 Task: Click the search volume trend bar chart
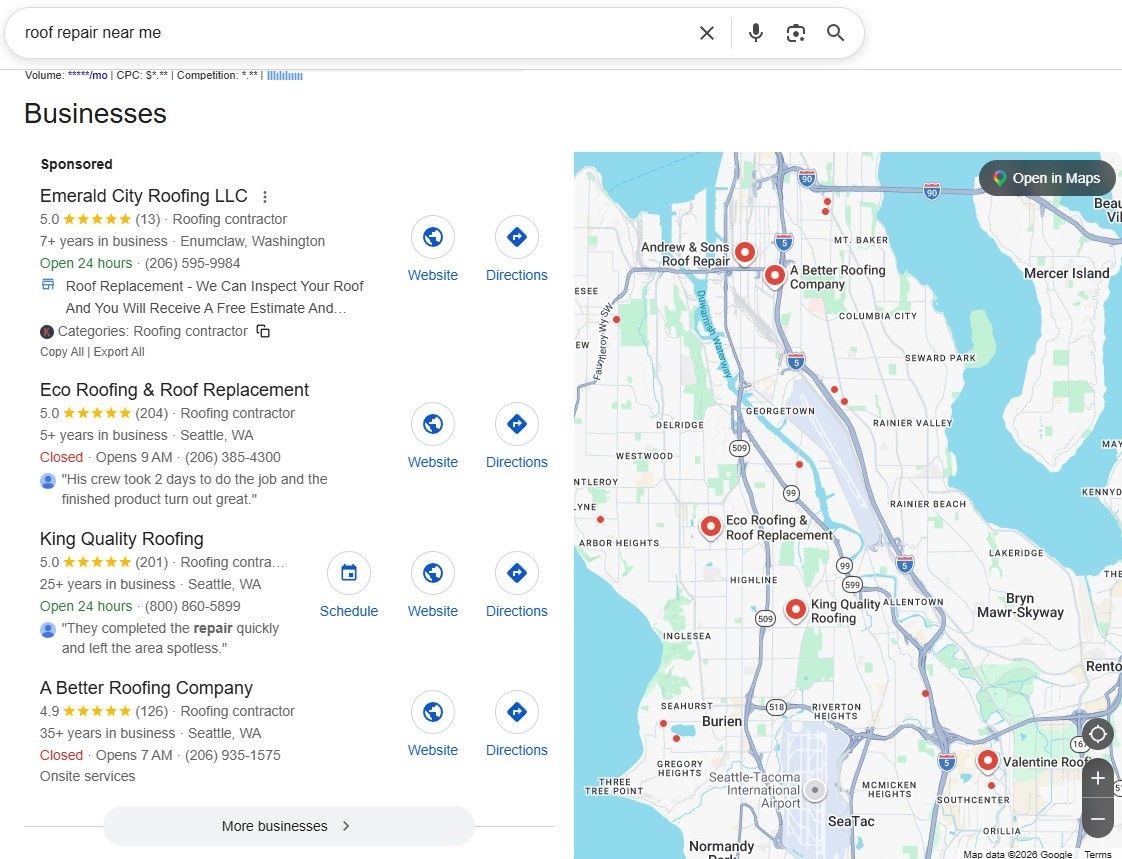pyautogui.click(x=285, y=75)
